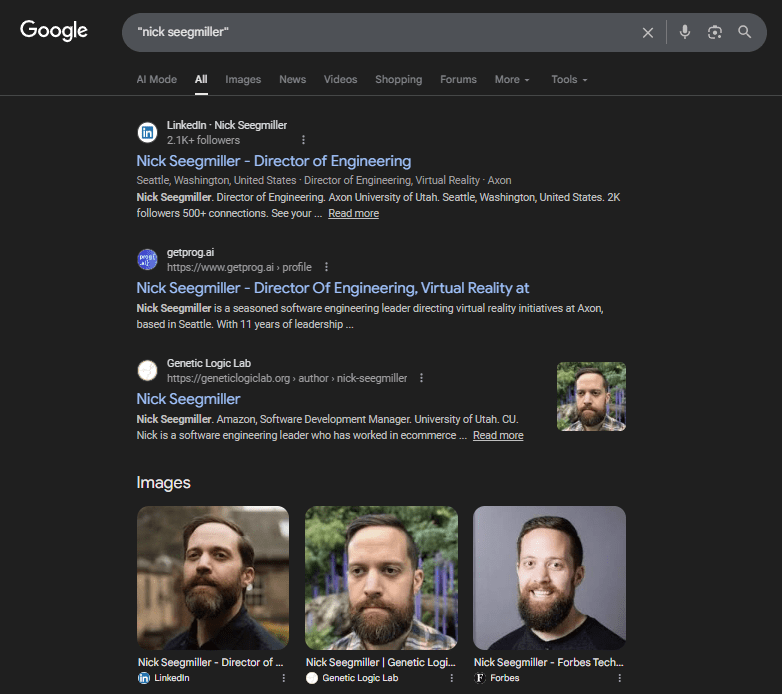The height and width of the screenshot is (694, 782).
Task: Open the Genetic Logic Lab image thumbnail
Action: click(x=382, y=578)
